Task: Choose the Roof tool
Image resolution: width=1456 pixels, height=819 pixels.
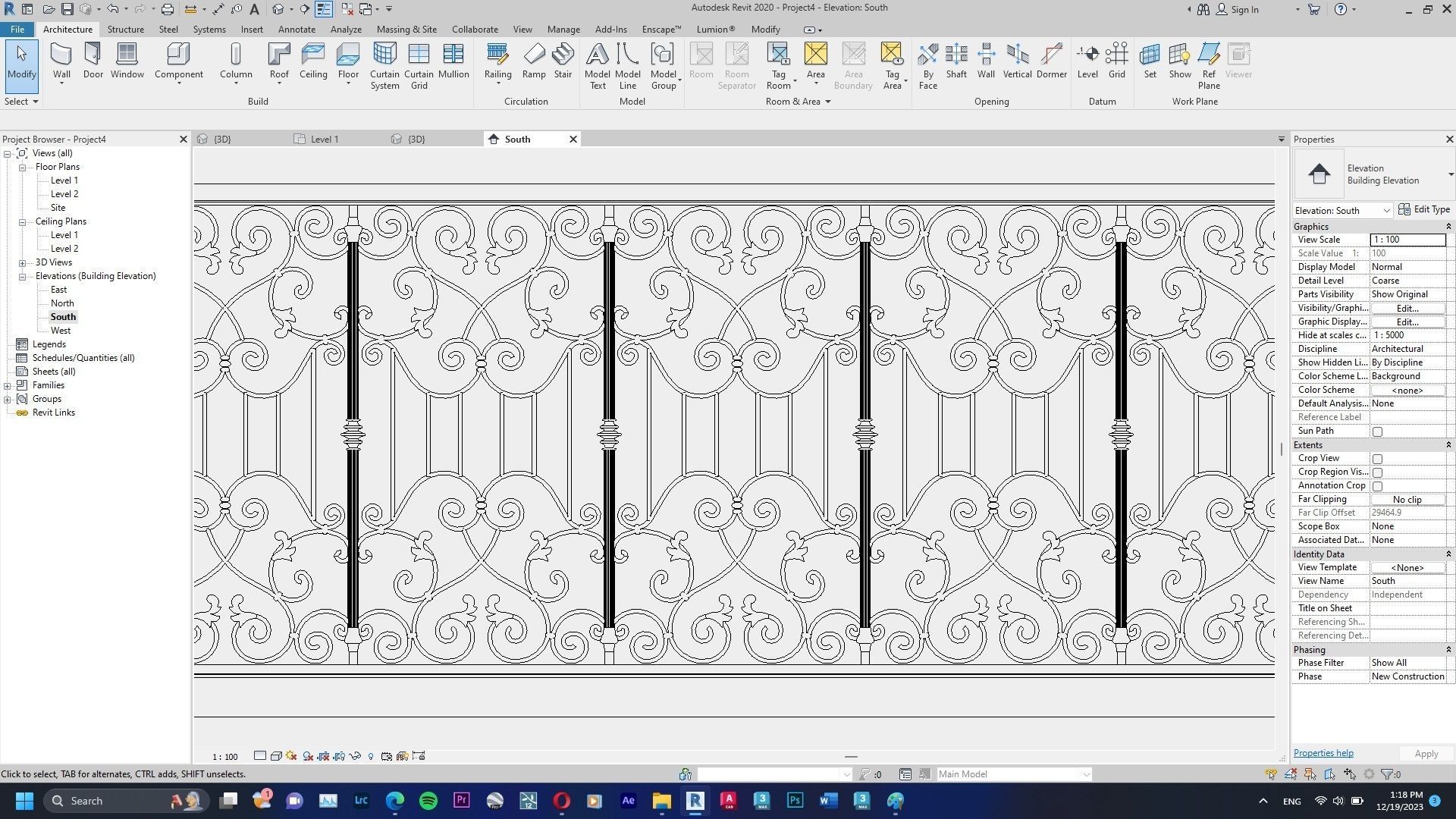Action: click(x=279, y=61)
